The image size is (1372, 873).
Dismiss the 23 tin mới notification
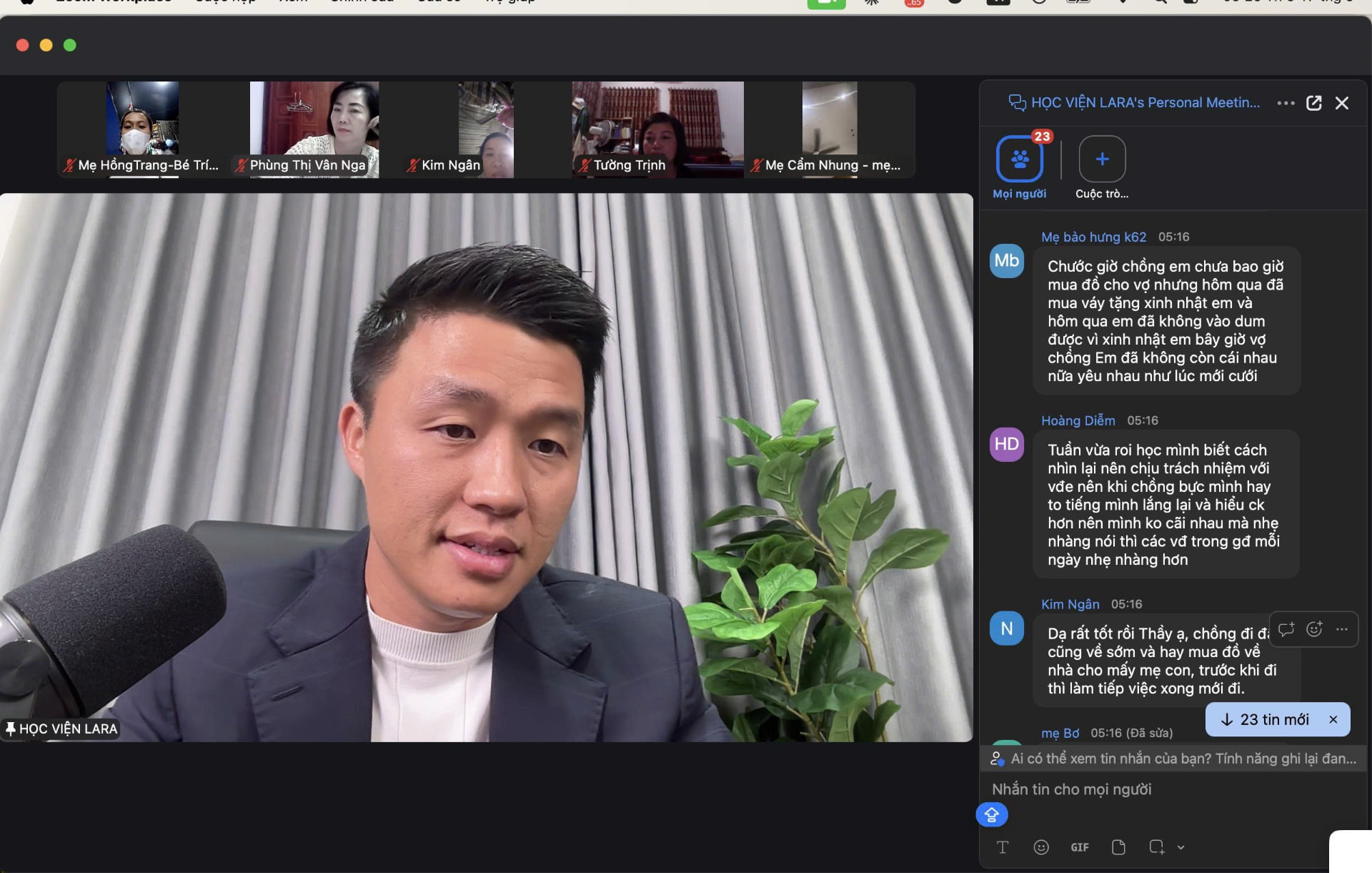click(1333, 719)
